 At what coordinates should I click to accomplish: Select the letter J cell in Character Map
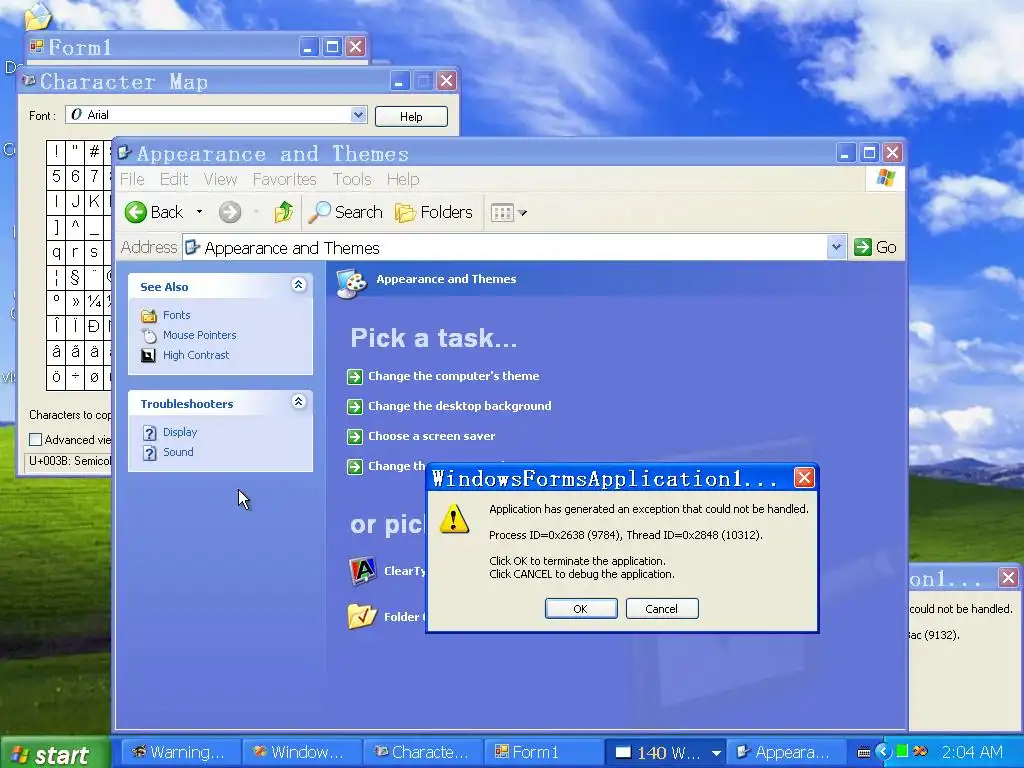coord(74,201)
